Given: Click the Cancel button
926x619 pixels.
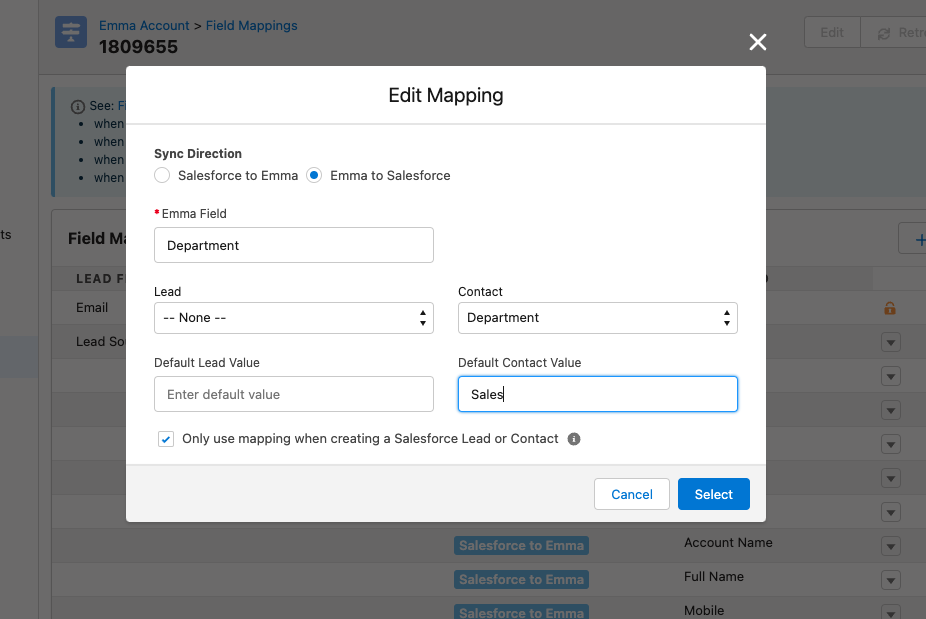Looking at the screenshot, I should (x=632, y=494).
